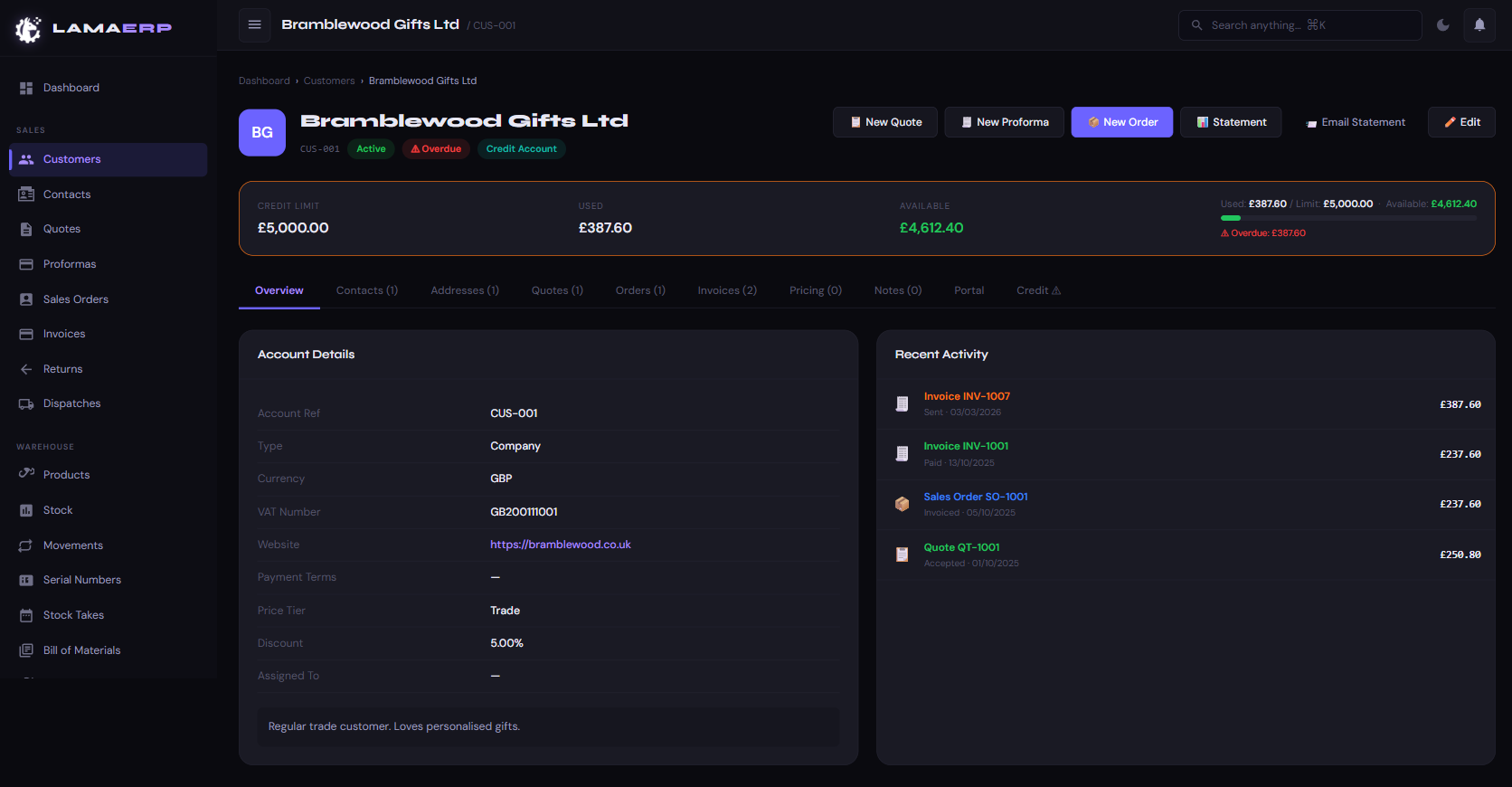This screenshot has height=787, width=1512.
Task: Open Invoice INV-1001 link
Action: tap(966, 446)
